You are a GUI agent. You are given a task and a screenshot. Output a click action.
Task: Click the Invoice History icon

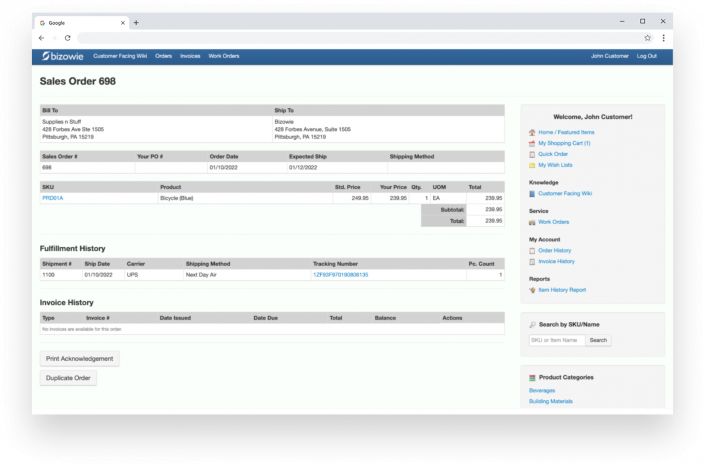coord(532,261)
